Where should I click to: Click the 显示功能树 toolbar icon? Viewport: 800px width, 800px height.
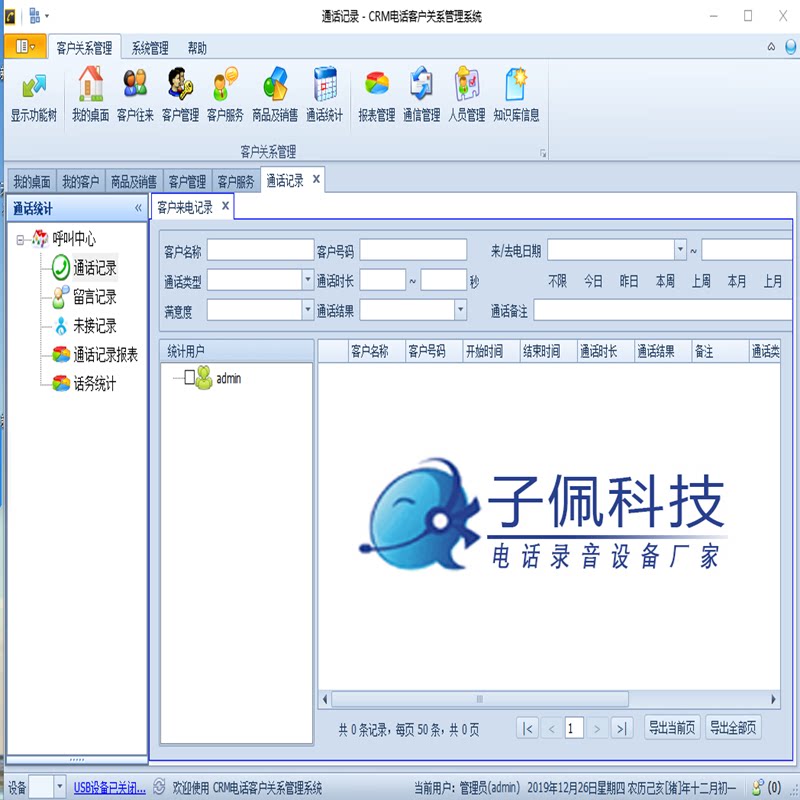[x=34, y=96]
